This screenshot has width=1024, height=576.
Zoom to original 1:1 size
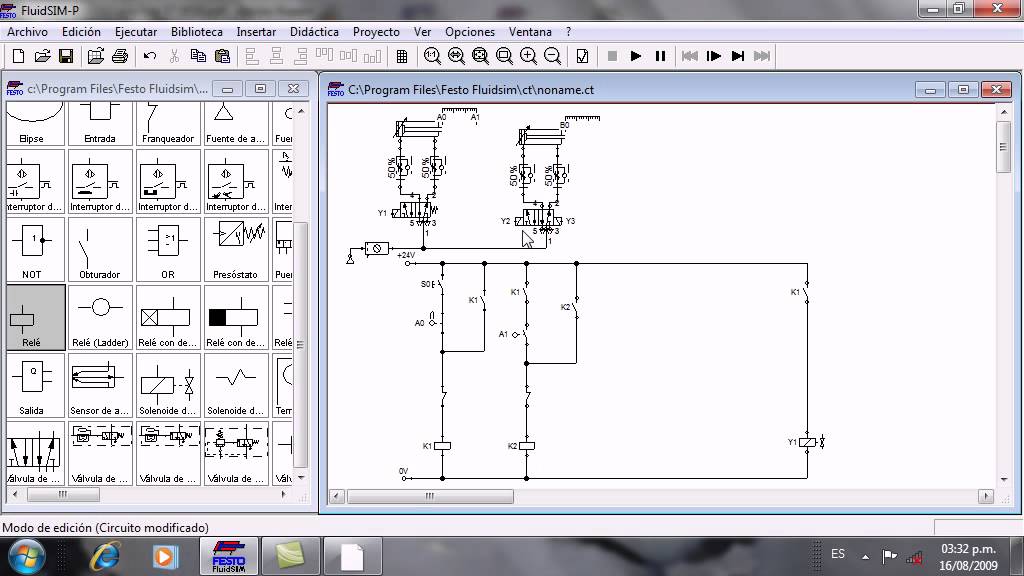coord(432,56)
